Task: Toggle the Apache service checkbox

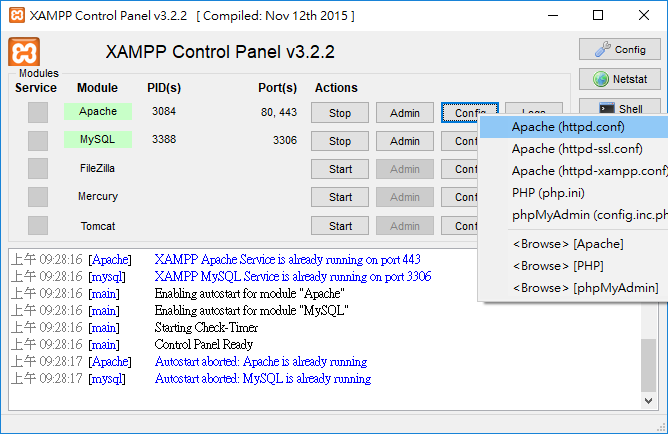Action: coord(38,113)
